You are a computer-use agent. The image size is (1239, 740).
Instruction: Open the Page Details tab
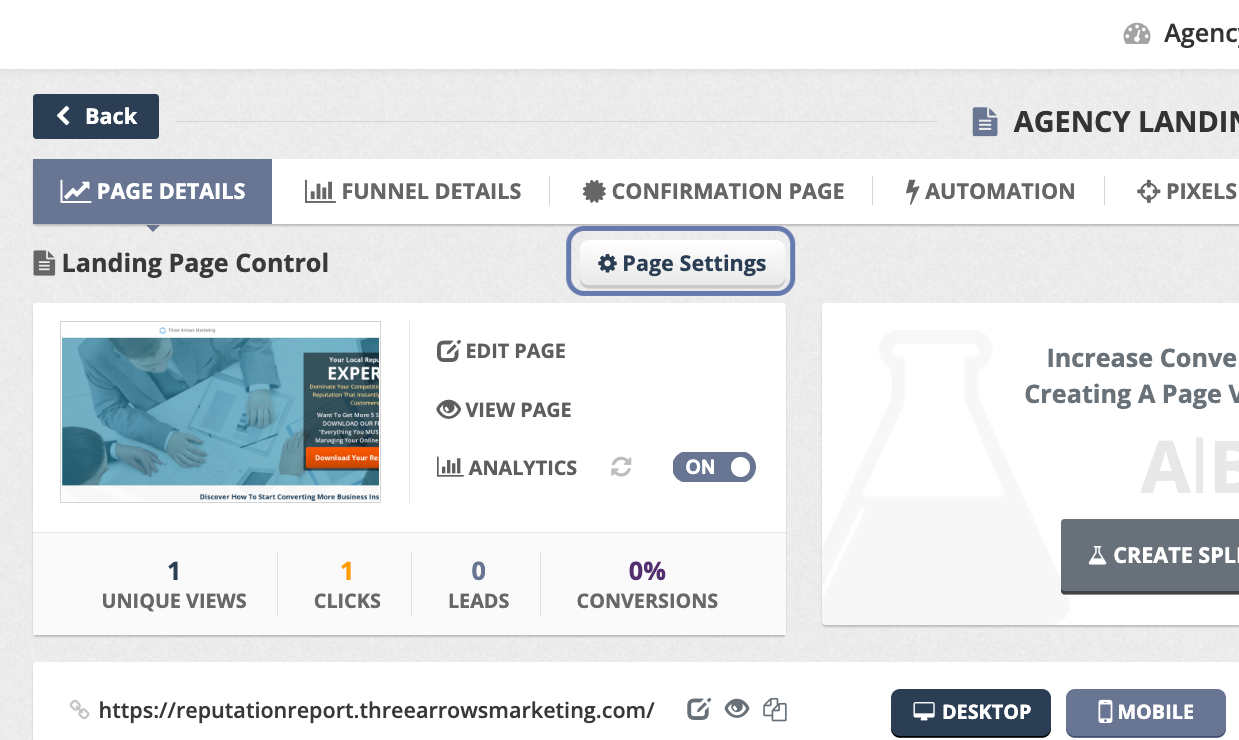point(152,191)
